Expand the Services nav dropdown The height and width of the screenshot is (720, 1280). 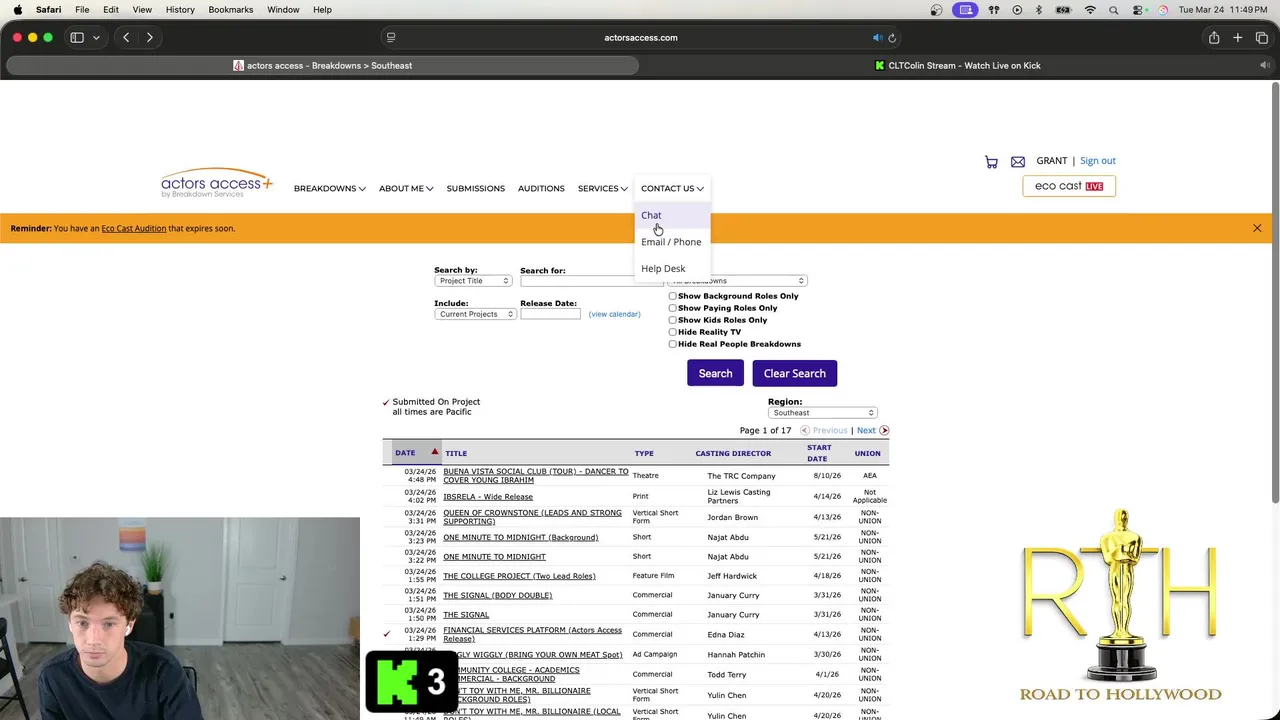tap(602, 188)
